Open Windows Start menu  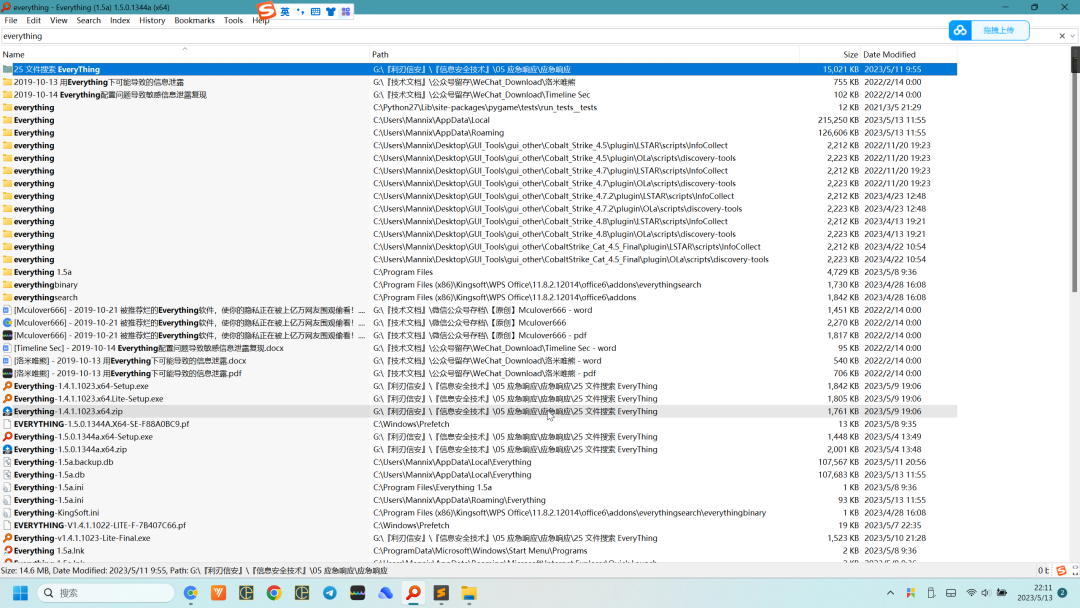20,593
